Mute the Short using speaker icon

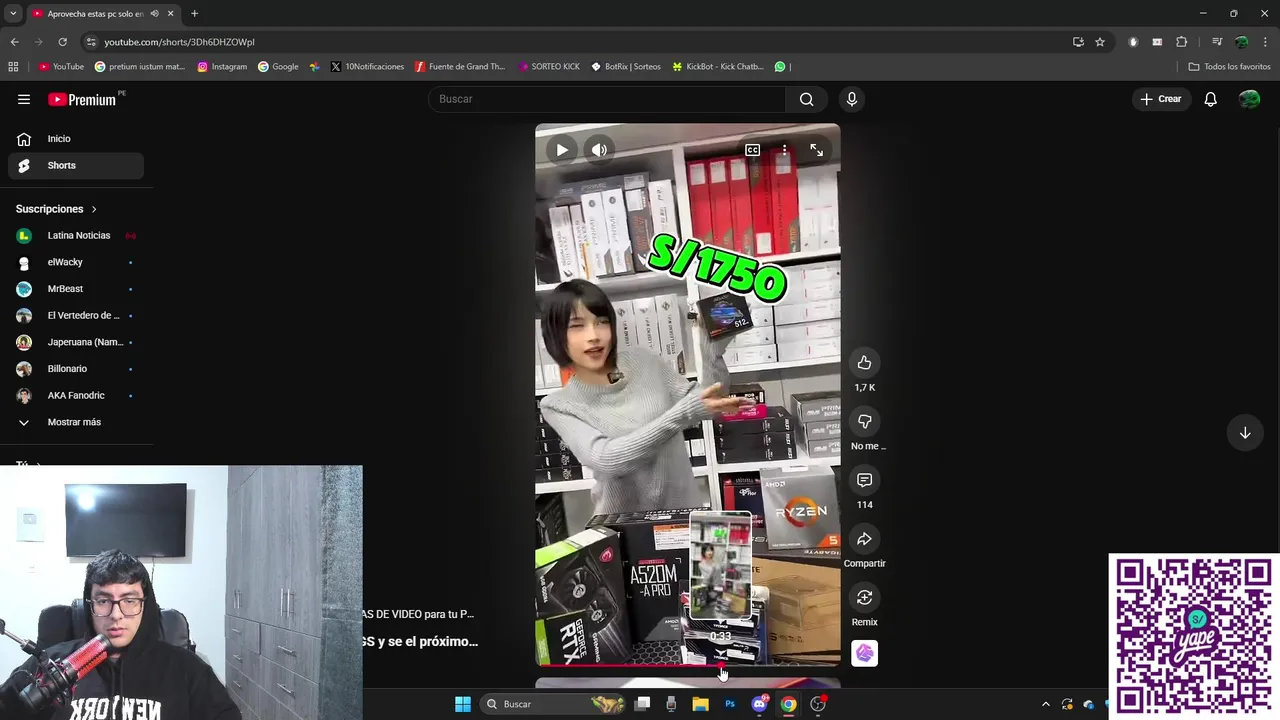(599, 150)
